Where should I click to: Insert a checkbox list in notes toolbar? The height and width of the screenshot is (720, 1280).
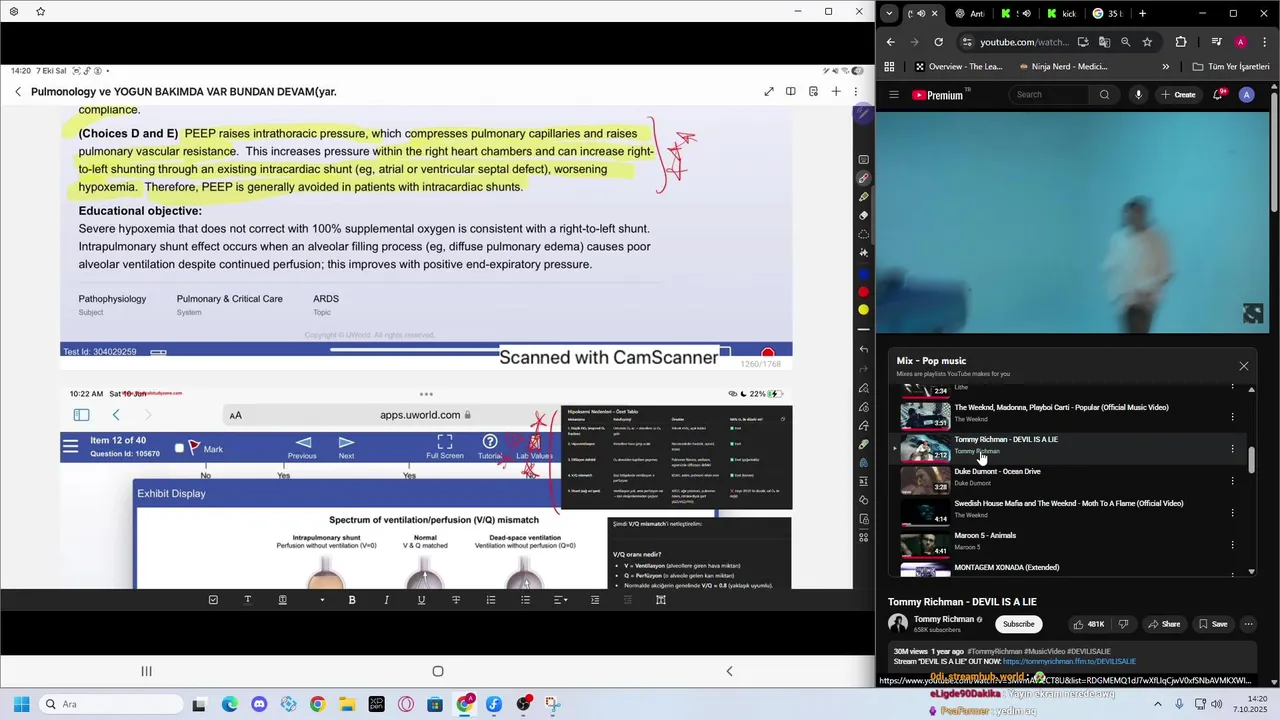pyautogui.click(x=213, y=600)
